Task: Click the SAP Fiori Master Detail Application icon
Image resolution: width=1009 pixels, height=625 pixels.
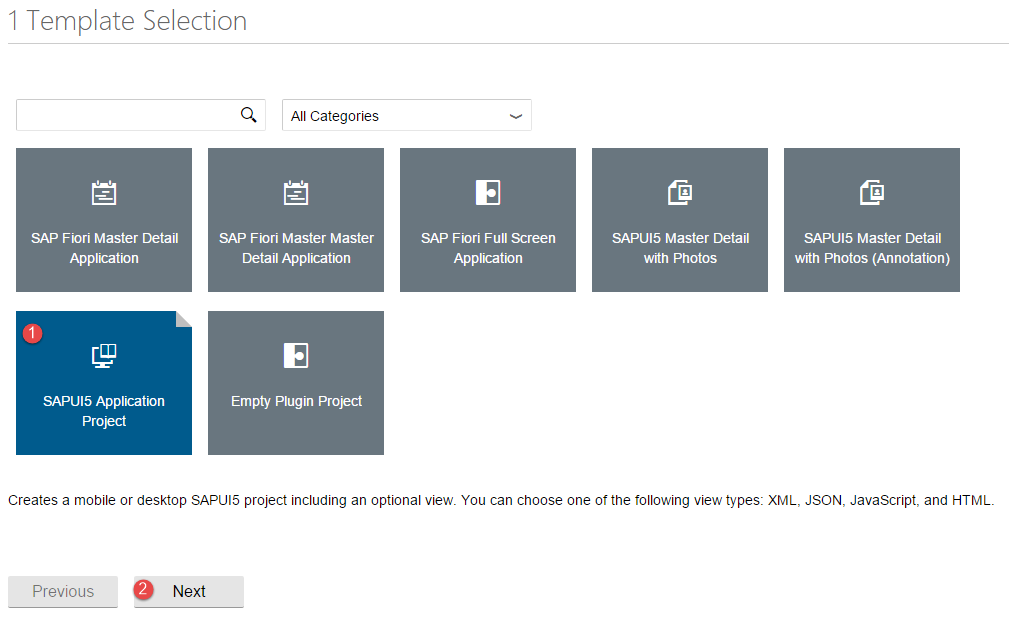Action: pos(104,192)
